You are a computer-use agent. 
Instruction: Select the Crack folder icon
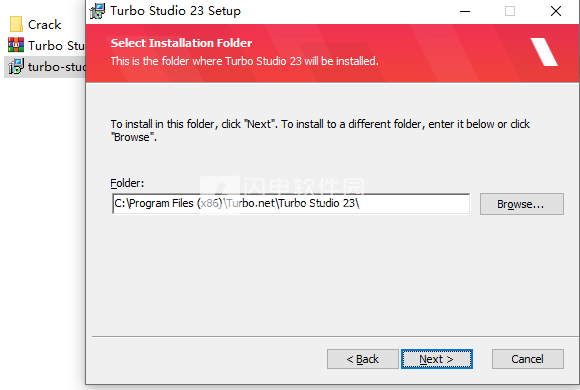[16, 24]
